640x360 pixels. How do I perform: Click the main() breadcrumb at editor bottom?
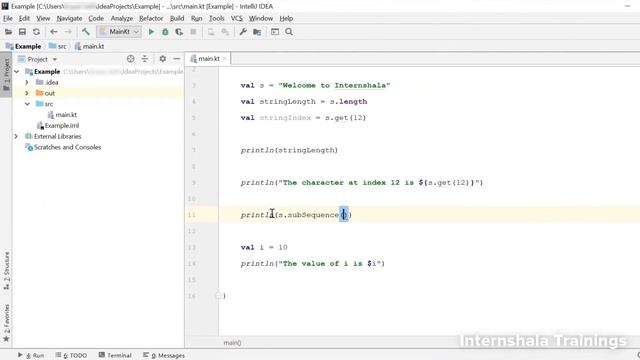[x=232, y=343]
